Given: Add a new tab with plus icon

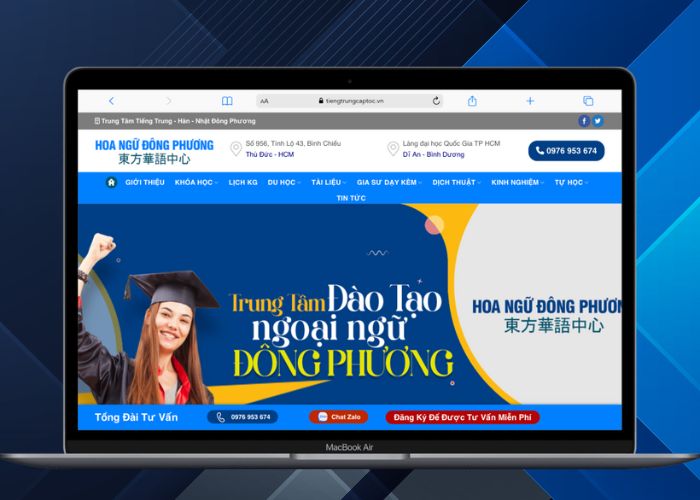Looking at the screenshot, I should click(x=530, y=101).
